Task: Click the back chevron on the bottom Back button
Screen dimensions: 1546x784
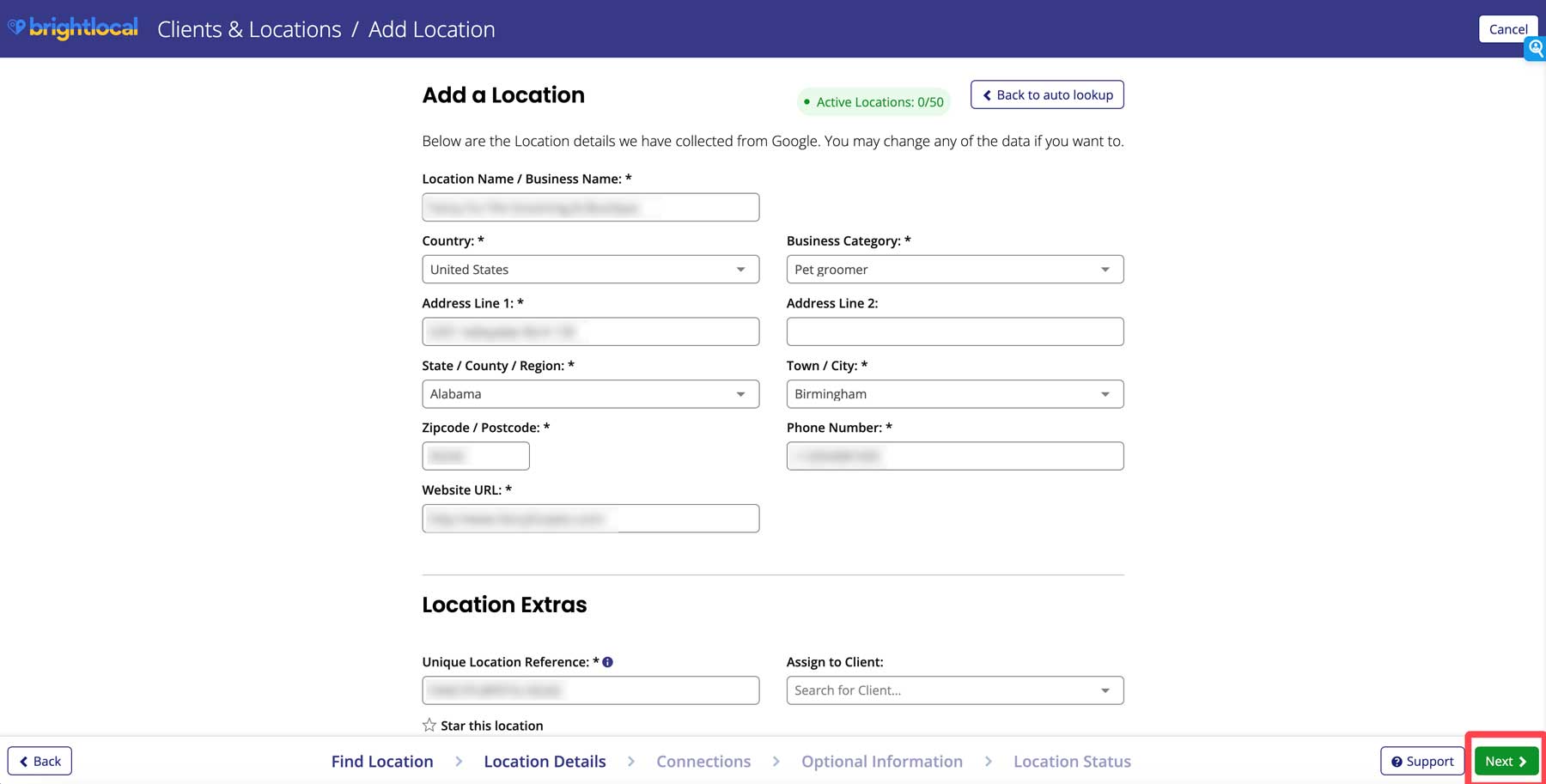Action: click(x=21, y=761)
